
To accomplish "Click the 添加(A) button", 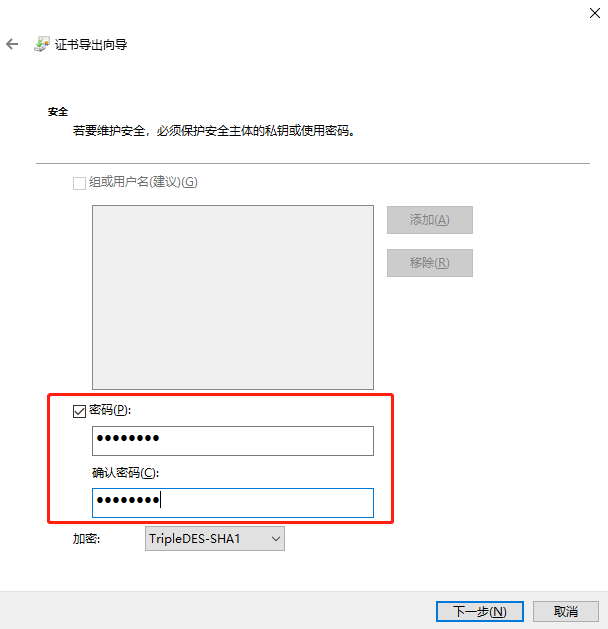I will [430, 220].
